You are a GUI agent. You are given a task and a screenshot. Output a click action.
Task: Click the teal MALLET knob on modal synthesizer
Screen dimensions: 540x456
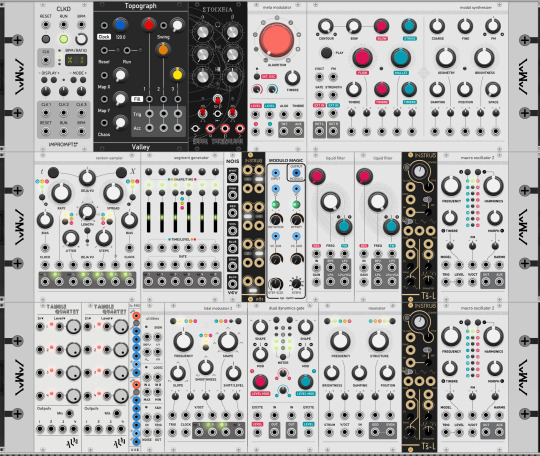point(401,58)
